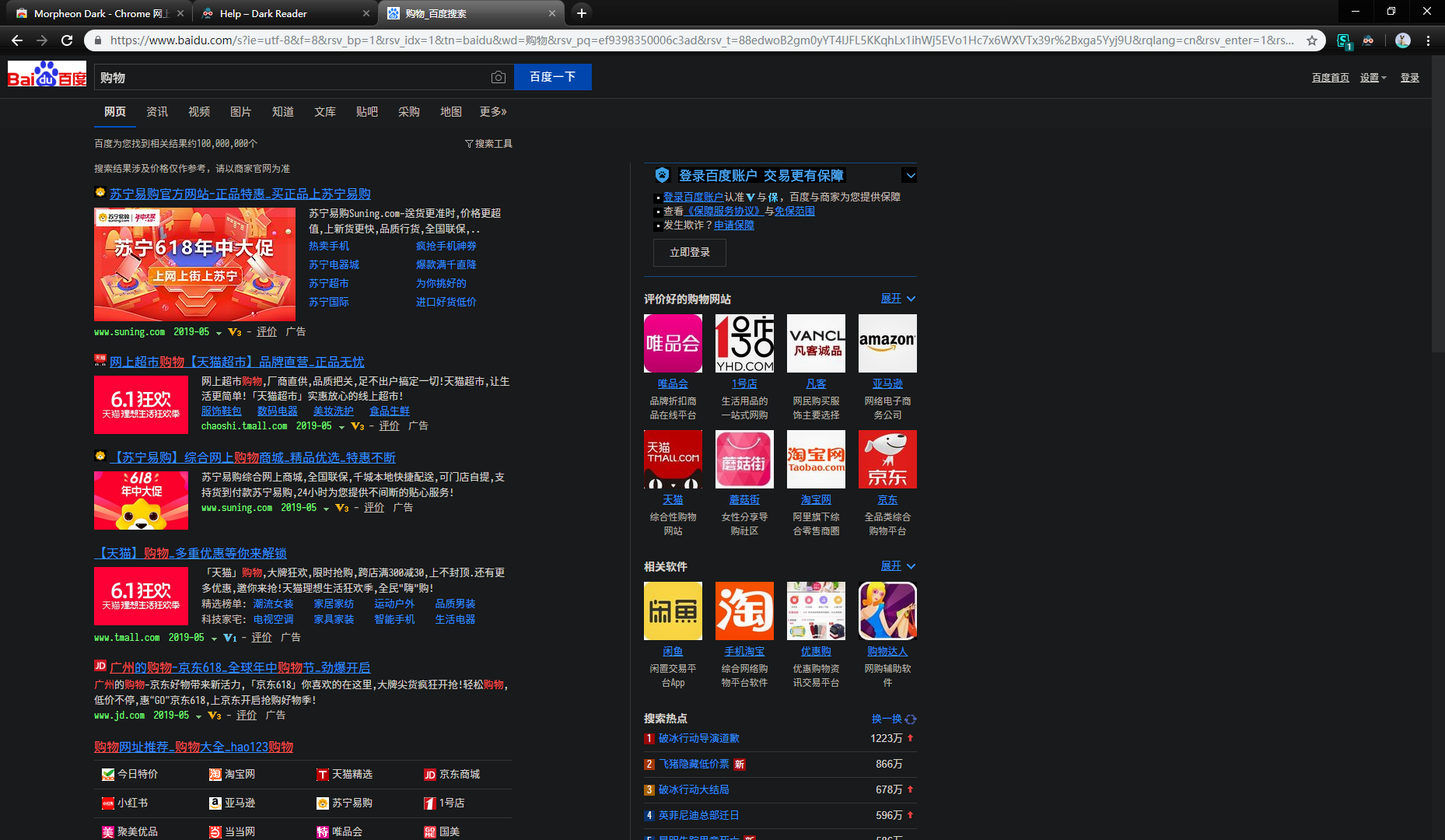The height and width of the screenshot is (840, 1445).
Task: Open 百度首页 link
Action: [x=1331, y=78]
